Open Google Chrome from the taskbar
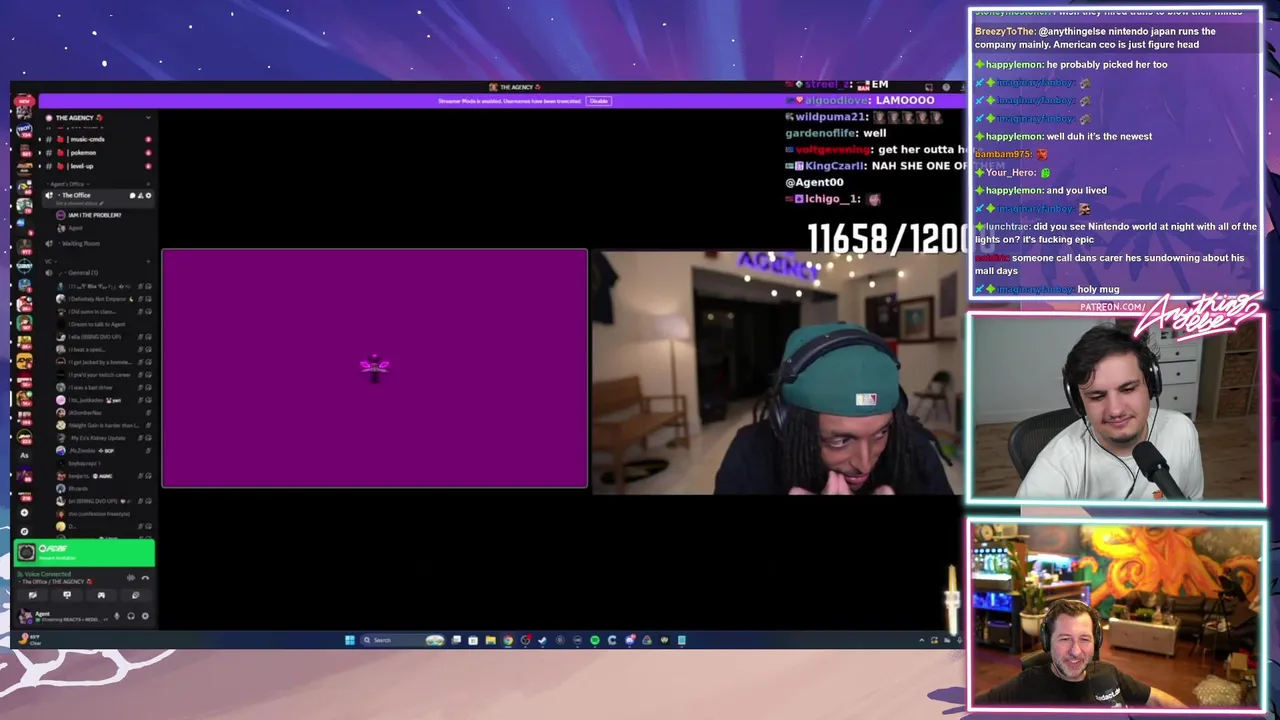The image size is (1280, 720). point(508,640)
